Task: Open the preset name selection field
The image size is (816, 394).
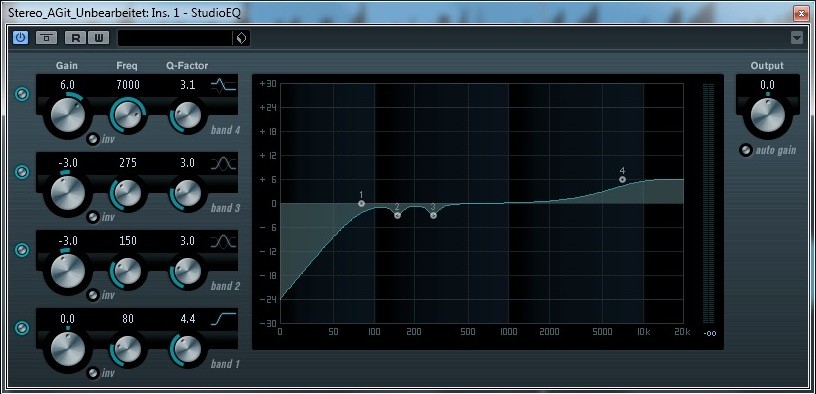Action: [x=175, y=38]
